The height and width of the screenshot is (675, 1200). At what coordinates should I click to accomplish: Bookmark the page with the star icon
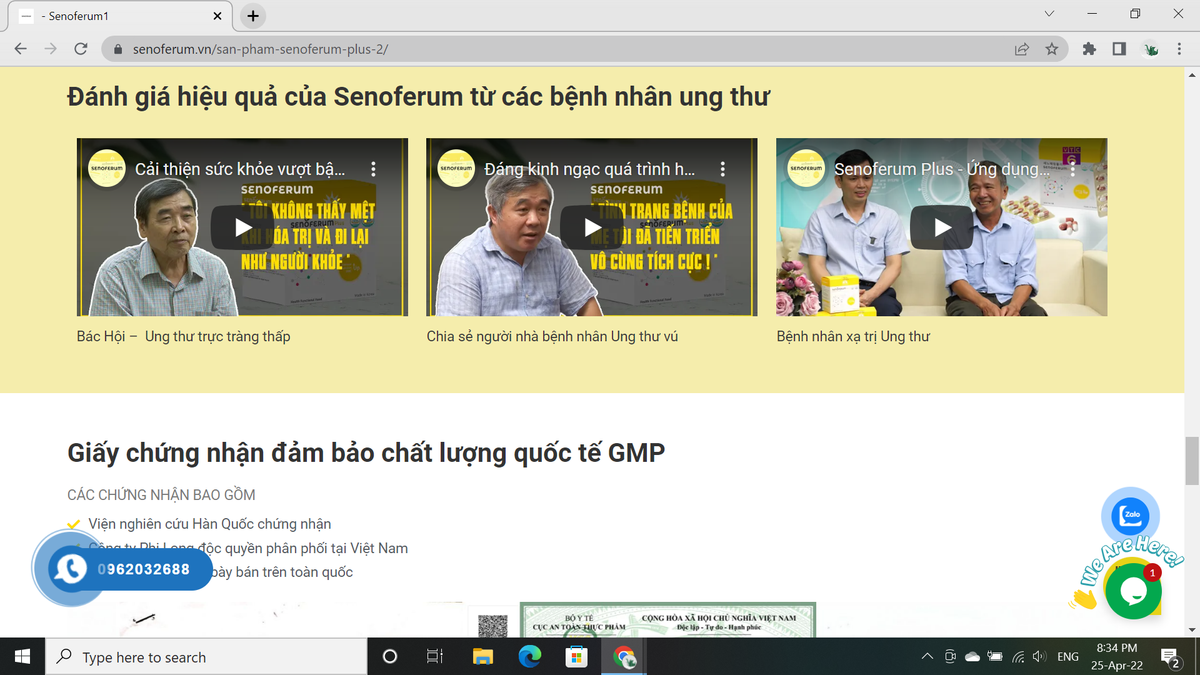pyautogui.click(x=1051, y=47)
